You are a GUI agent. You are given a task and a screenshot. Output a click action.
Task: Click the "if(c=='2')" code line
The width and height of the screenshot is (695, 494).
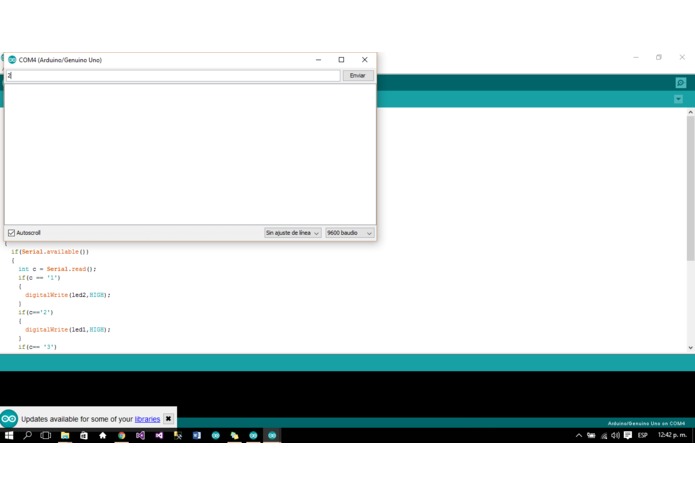point(35,312)
